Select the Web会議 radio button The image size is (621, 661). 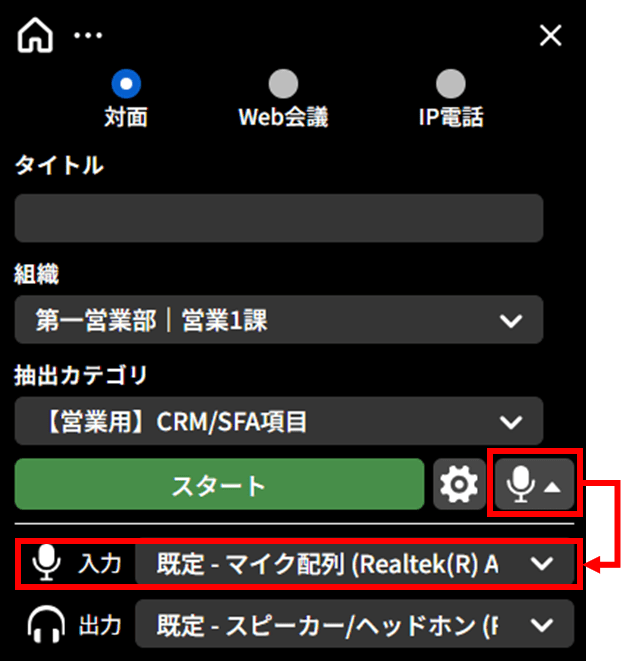pyautogui.click(x=283, y=83)
